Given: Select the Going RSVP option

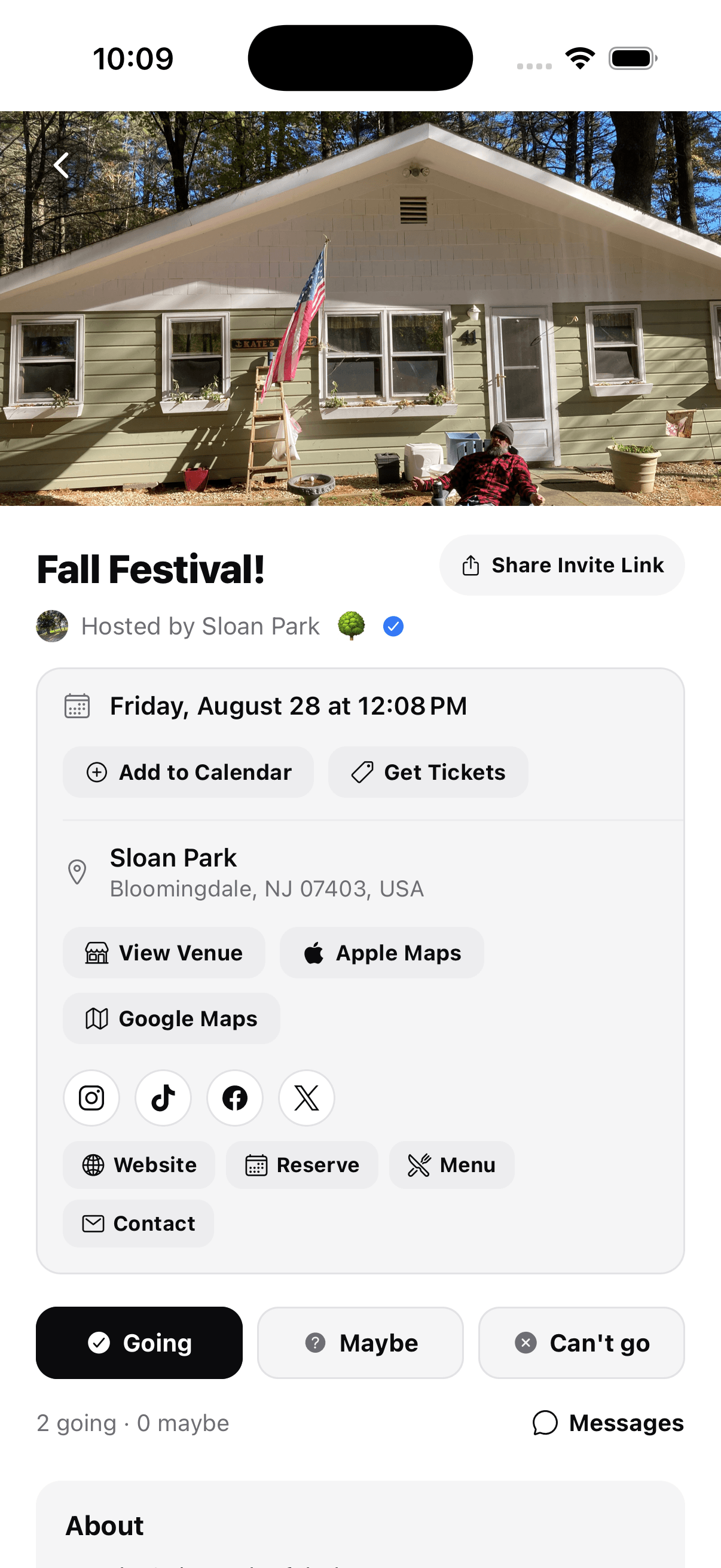Looking at the screenshot, I should (x=139, y=1342).
